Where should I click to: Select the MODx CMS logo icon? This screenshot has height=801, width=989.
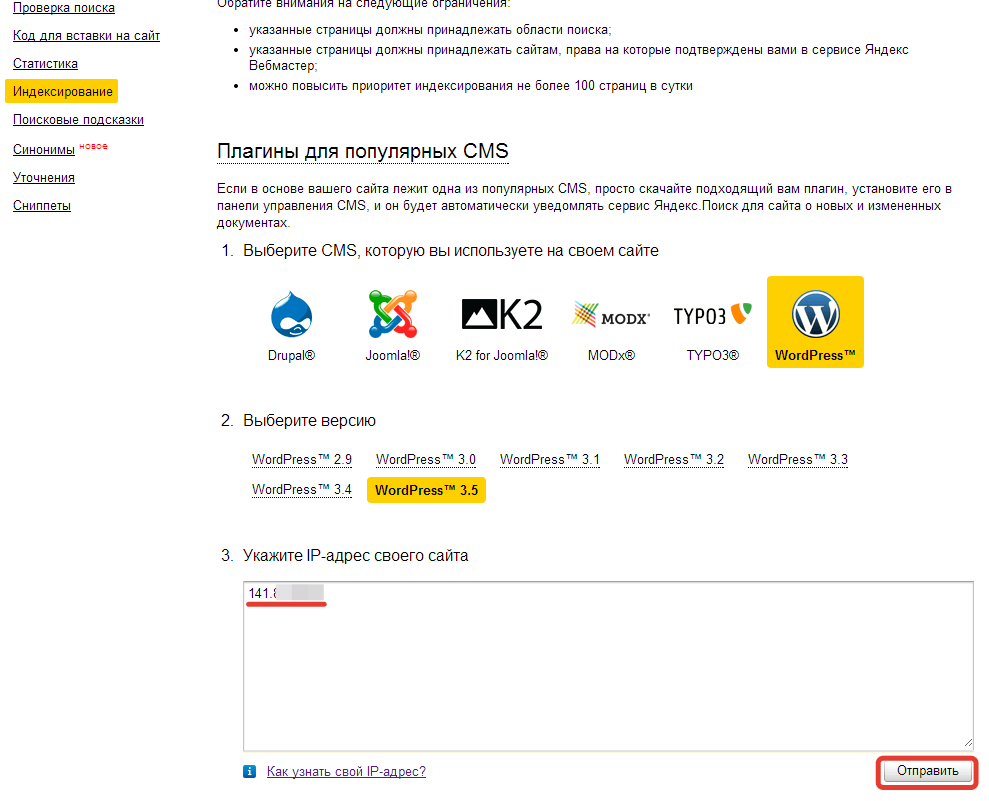pos(611,315)
